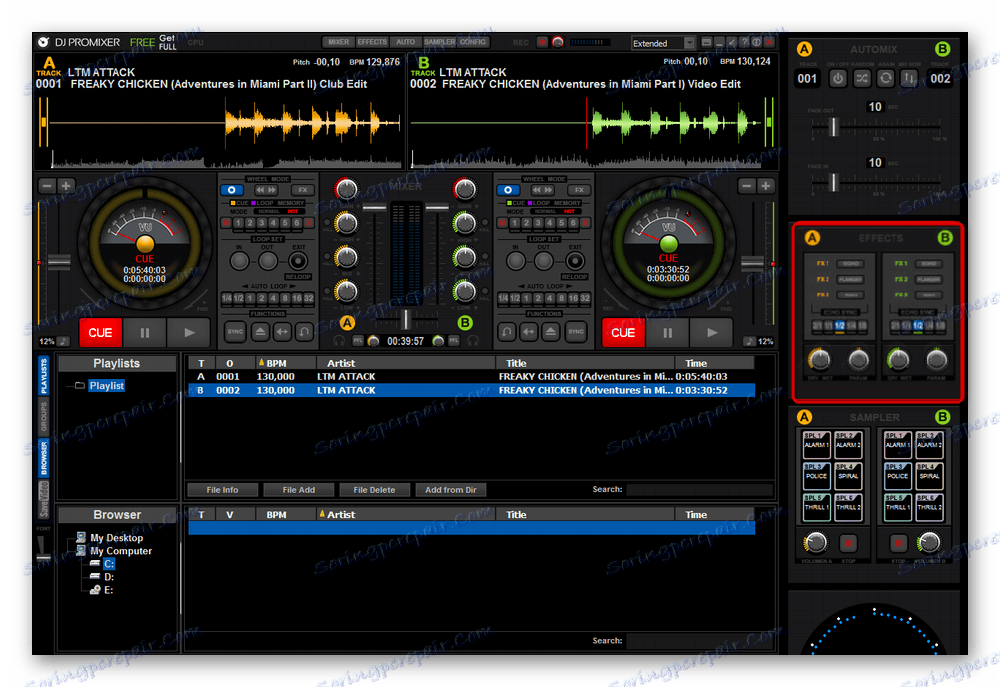Open the SAMPLER tab in top bar
Screen dimensions: 1000x687
click(439, 42)
